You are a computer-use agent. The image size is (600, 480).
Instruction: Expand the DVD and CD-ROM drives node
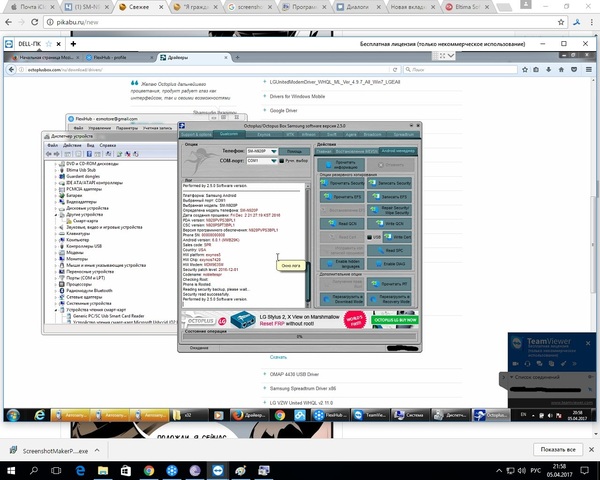tap(55, 164)
